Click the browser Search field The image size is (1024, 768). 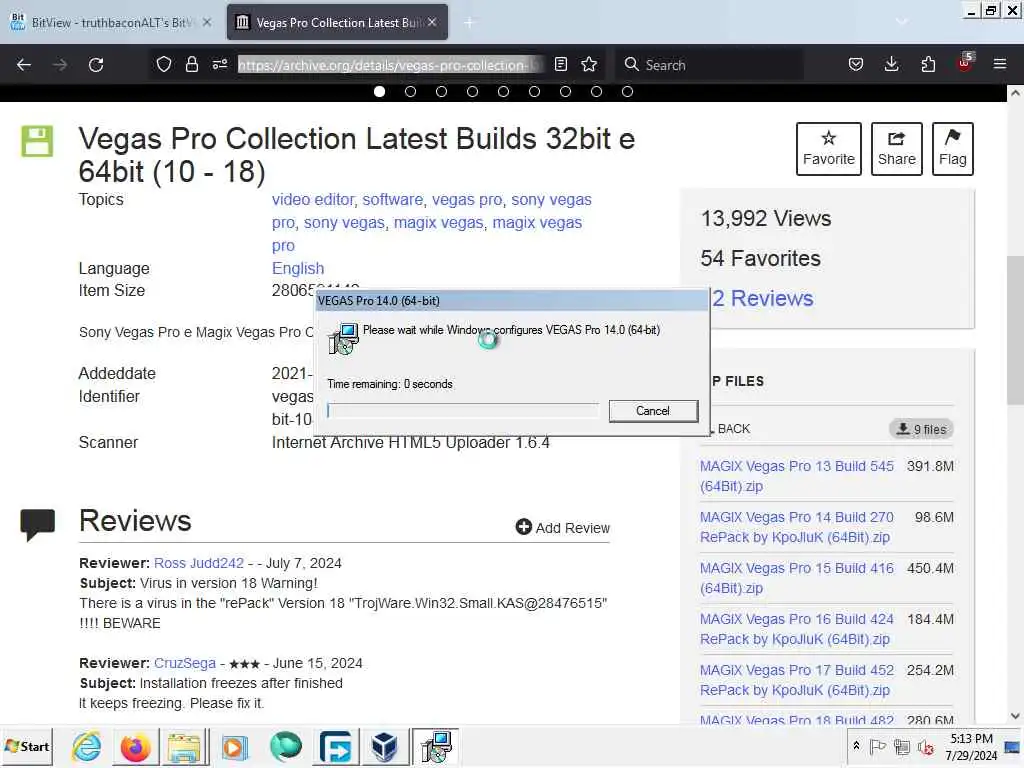709,65
